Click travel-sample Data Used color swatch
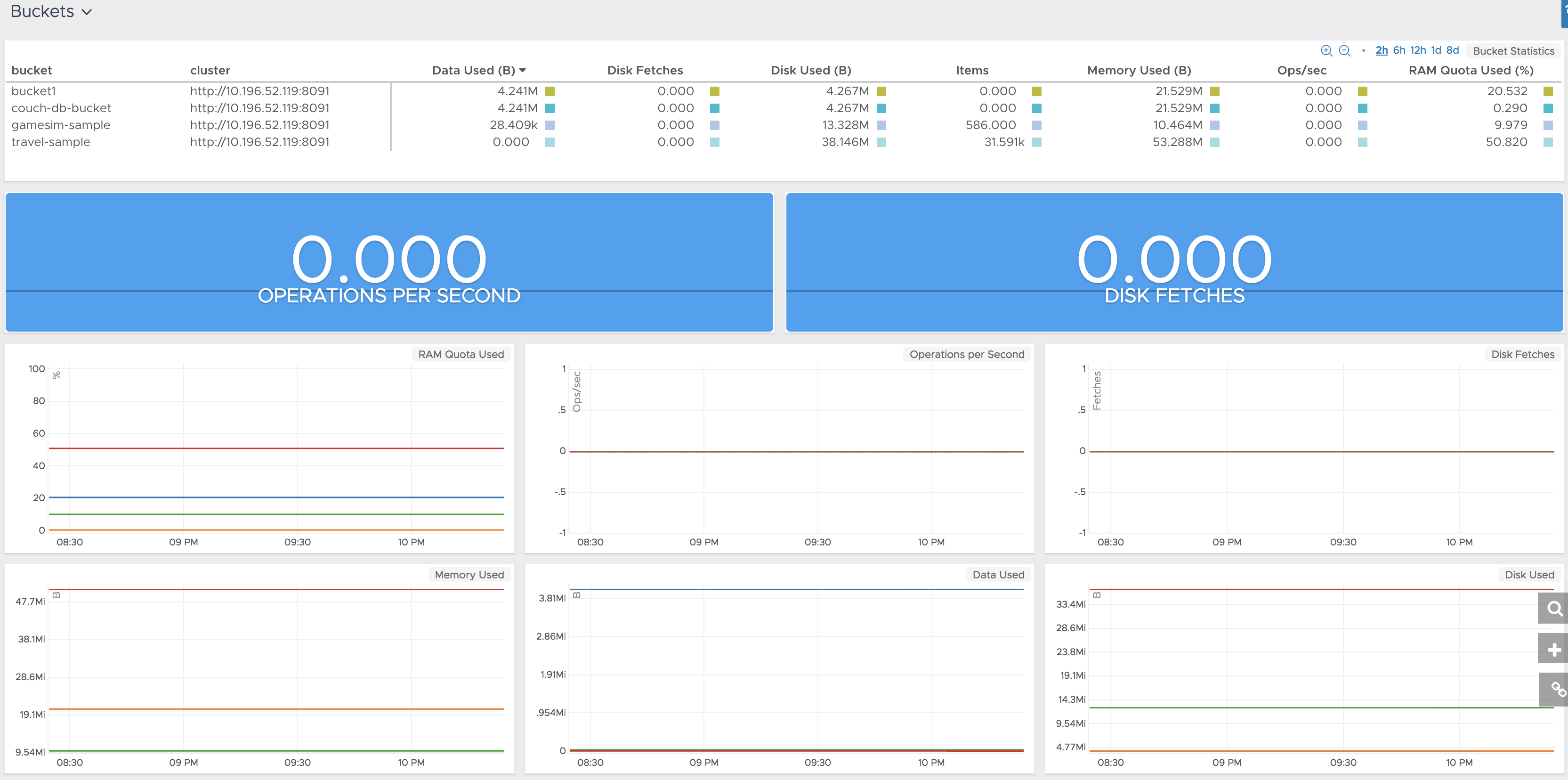 pos(550,143)
